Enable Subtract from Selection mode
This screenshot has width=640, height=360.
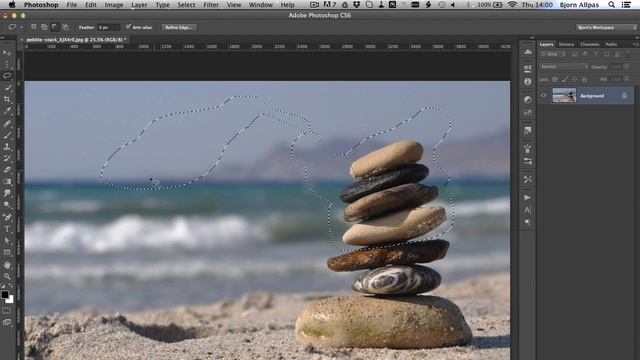pos(55,27)
